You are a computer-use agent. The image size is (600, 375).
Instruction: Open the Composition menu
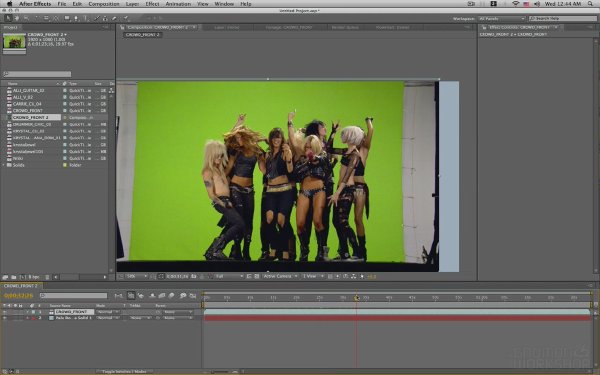click(104, 4)
